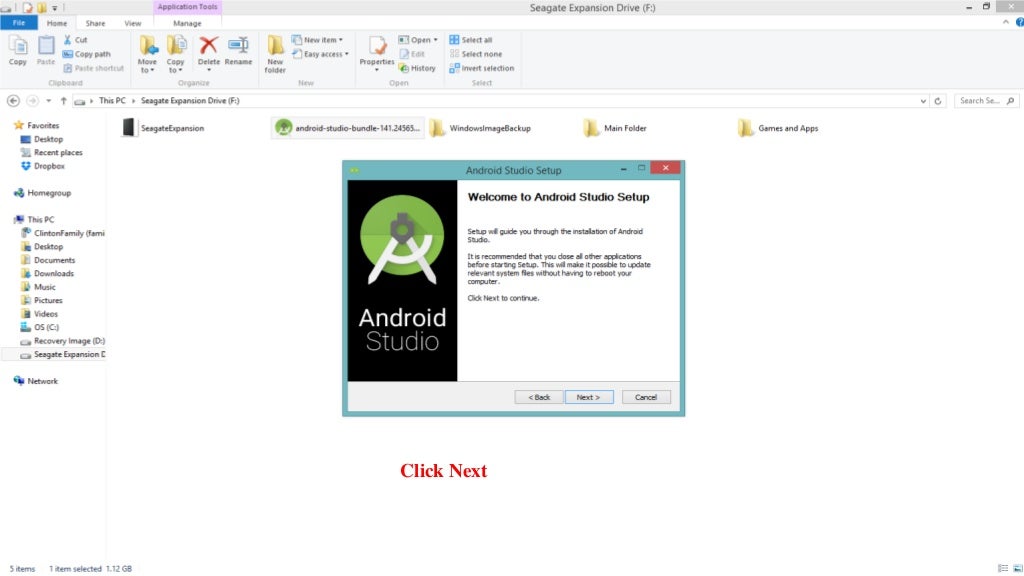Open the File tab
This screenshot has height=576, width=1024.
(19, 23)
